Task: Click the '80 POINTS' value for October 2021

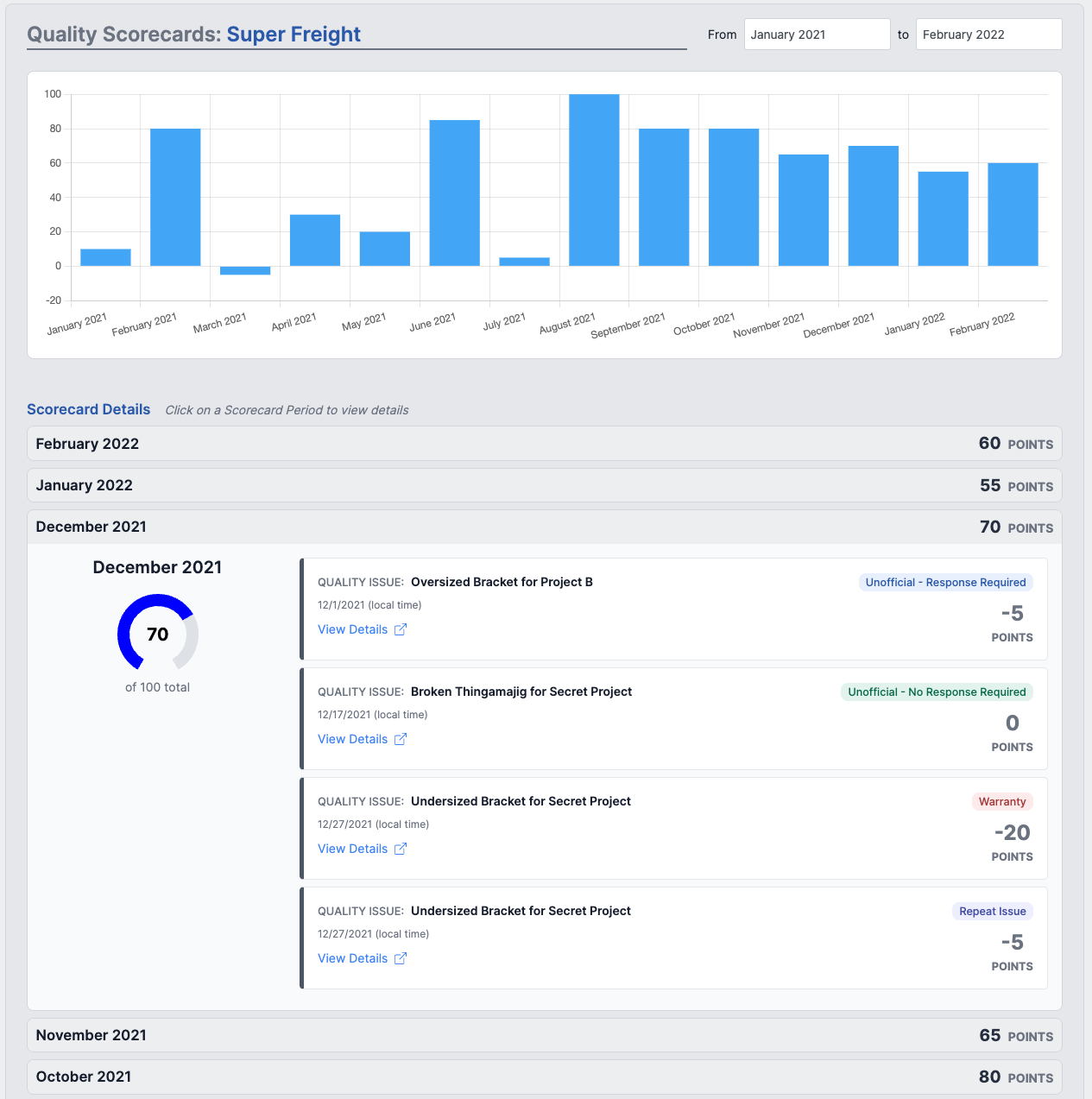Action: (1016, 1077)
